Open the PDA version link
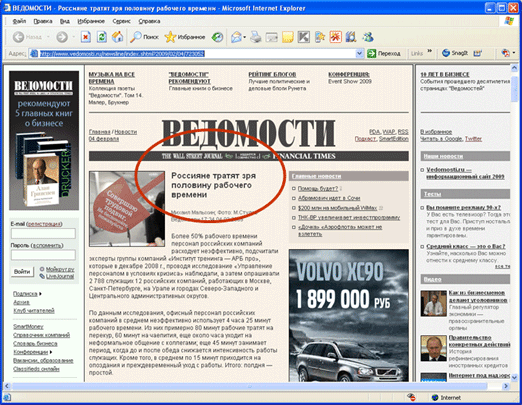 pyautogui.click(x=375, y=132)
